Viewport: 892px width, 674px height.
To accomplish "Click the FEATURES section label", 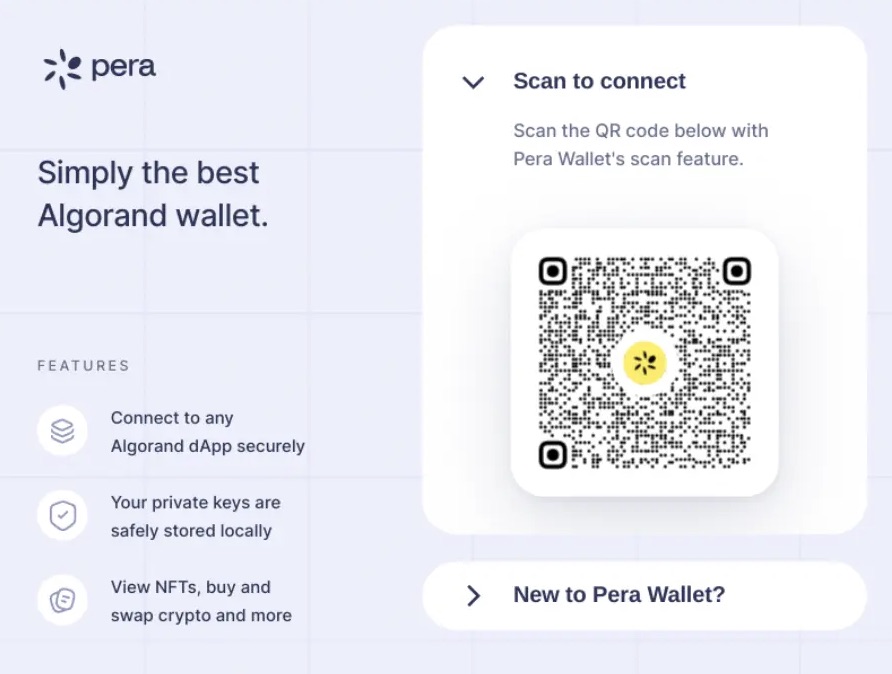I will tap(83, 366).
